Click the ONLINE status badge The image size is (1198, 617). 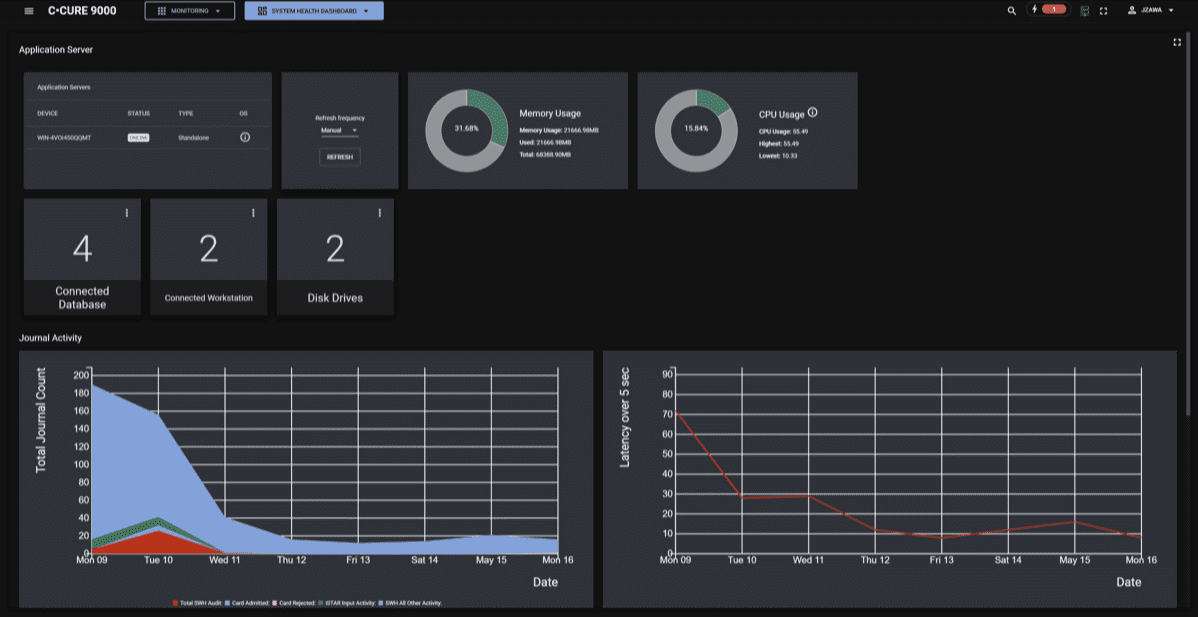138,137
